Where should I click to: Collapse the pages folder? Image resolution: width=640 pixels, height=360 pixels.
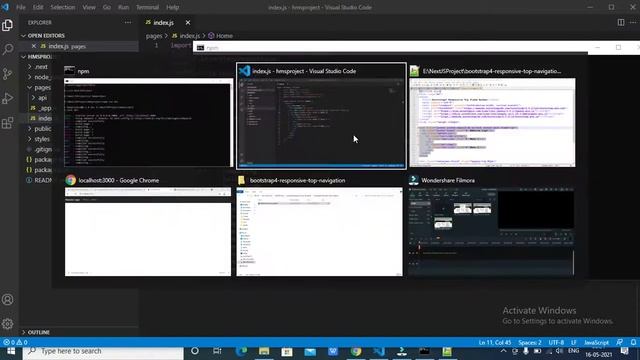coord(39,87)
